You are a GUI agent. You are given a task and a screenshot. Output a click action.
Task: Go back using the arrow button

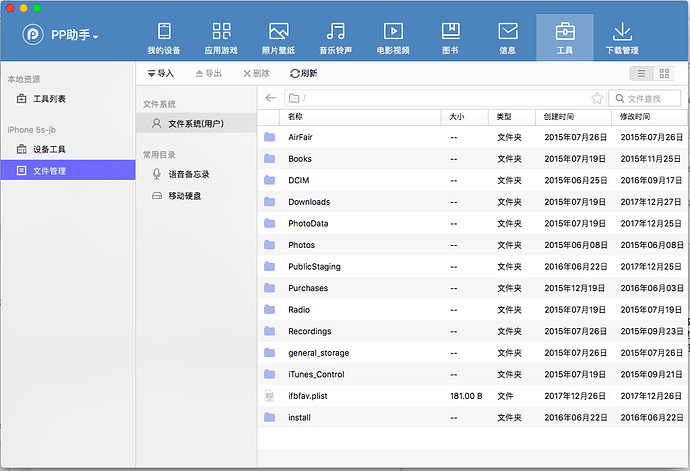[271, 98]
